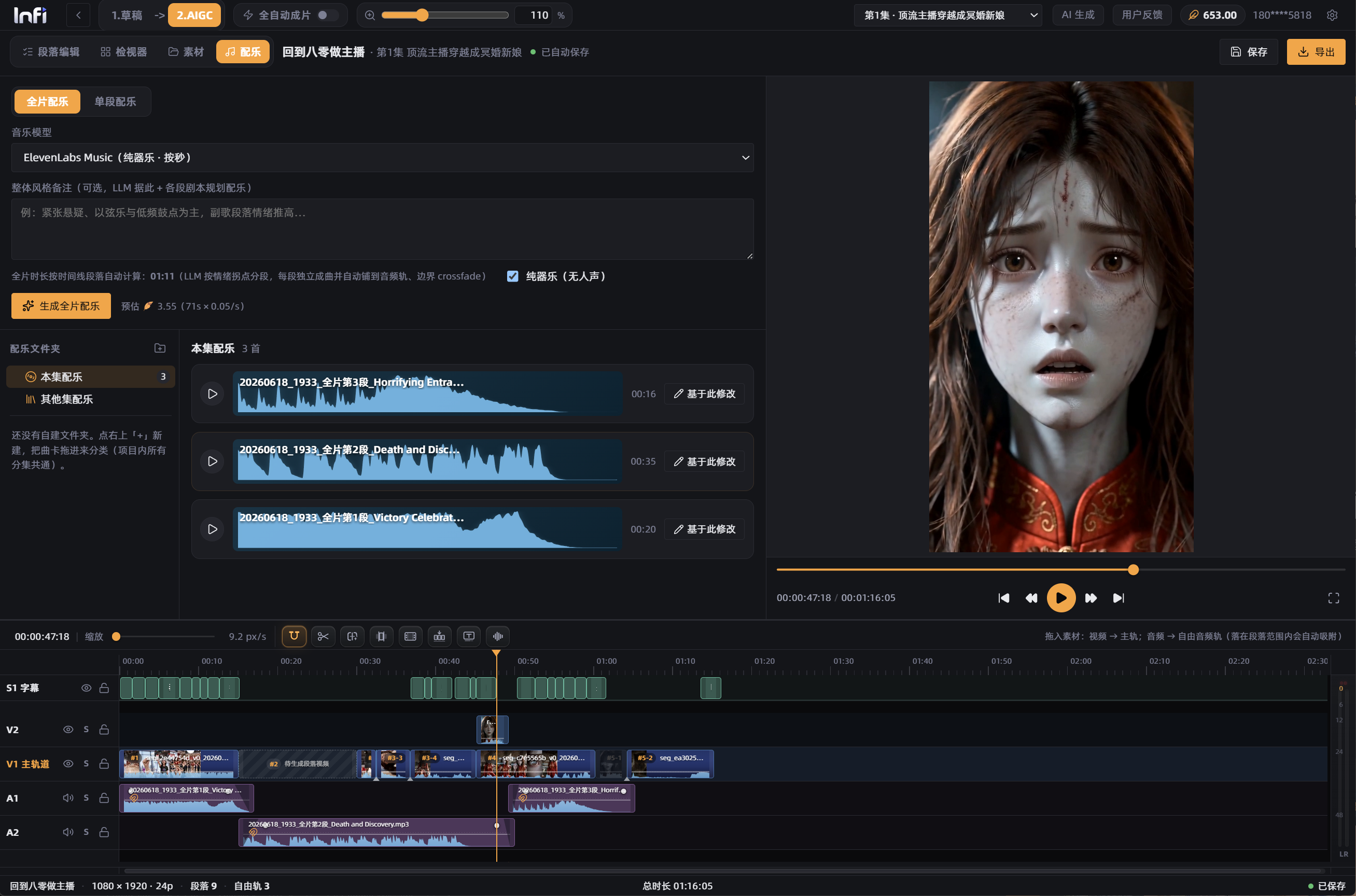Select the 本集配乐 folder
Image resolution: width=1356 pixels, height=896 pixels.
[x=90, y=376]
